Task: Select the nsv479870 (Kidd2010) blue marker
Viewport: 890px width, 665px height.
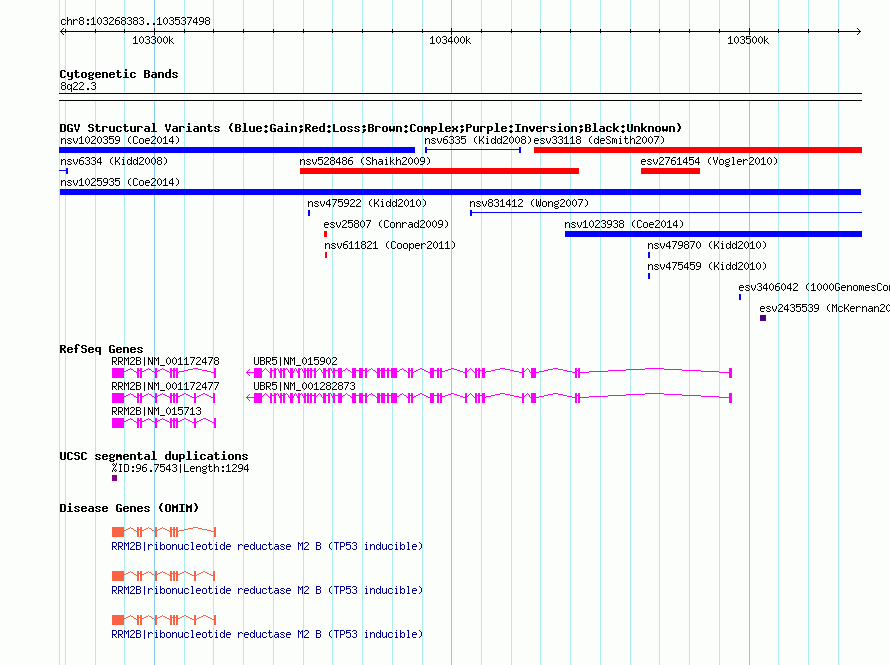Action: pyautogui.click(x=649, y=255)
